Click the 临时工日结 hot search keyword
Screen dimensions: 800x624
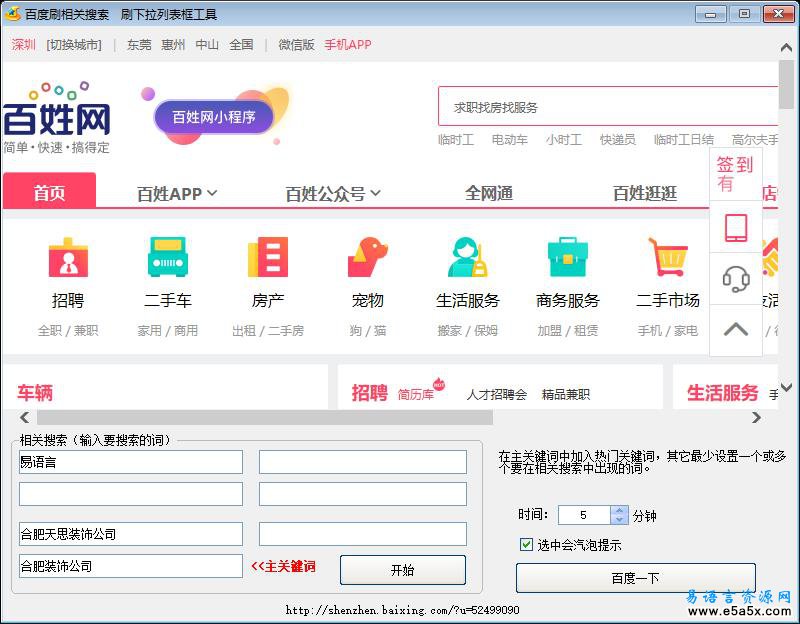[684, 139]
